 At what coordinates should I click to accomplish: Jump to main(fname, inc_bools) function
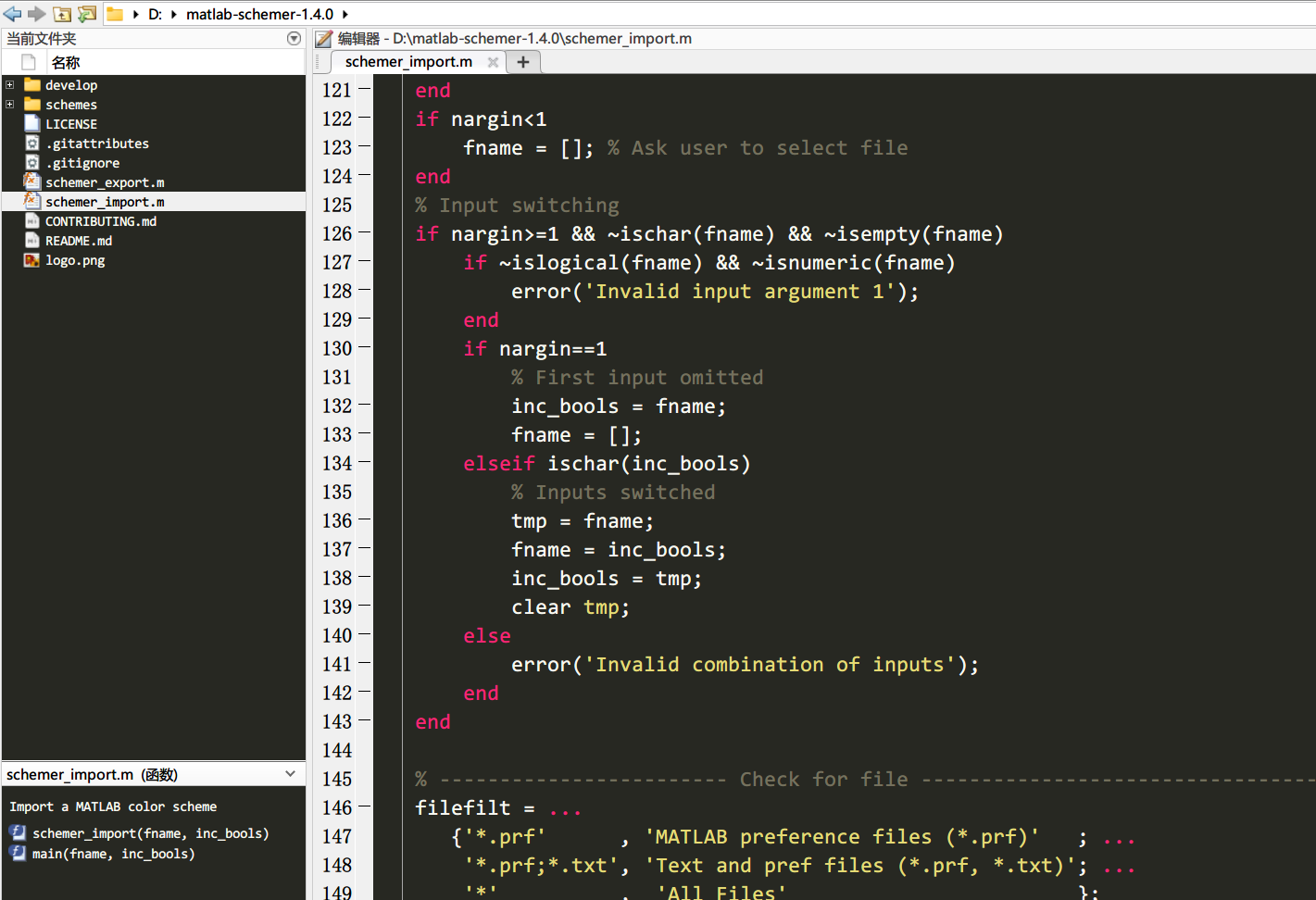pos(114,854)
